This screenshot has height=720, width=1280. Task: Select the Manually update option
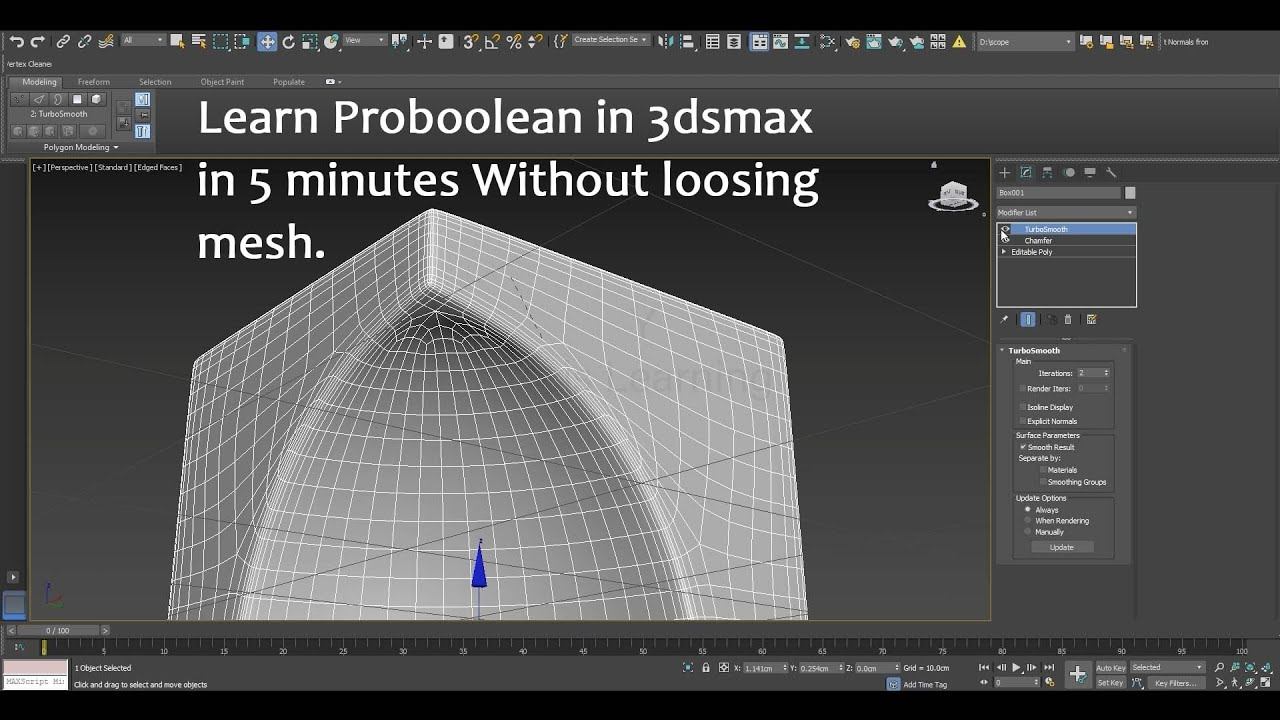tap(1028, 532)
